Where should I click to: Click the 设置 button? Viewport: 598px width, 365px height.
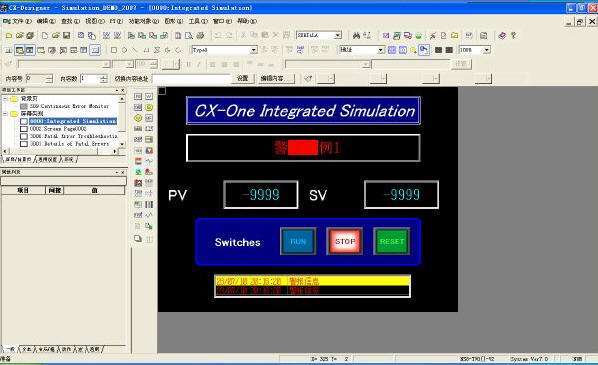click(x=243, y=79)
